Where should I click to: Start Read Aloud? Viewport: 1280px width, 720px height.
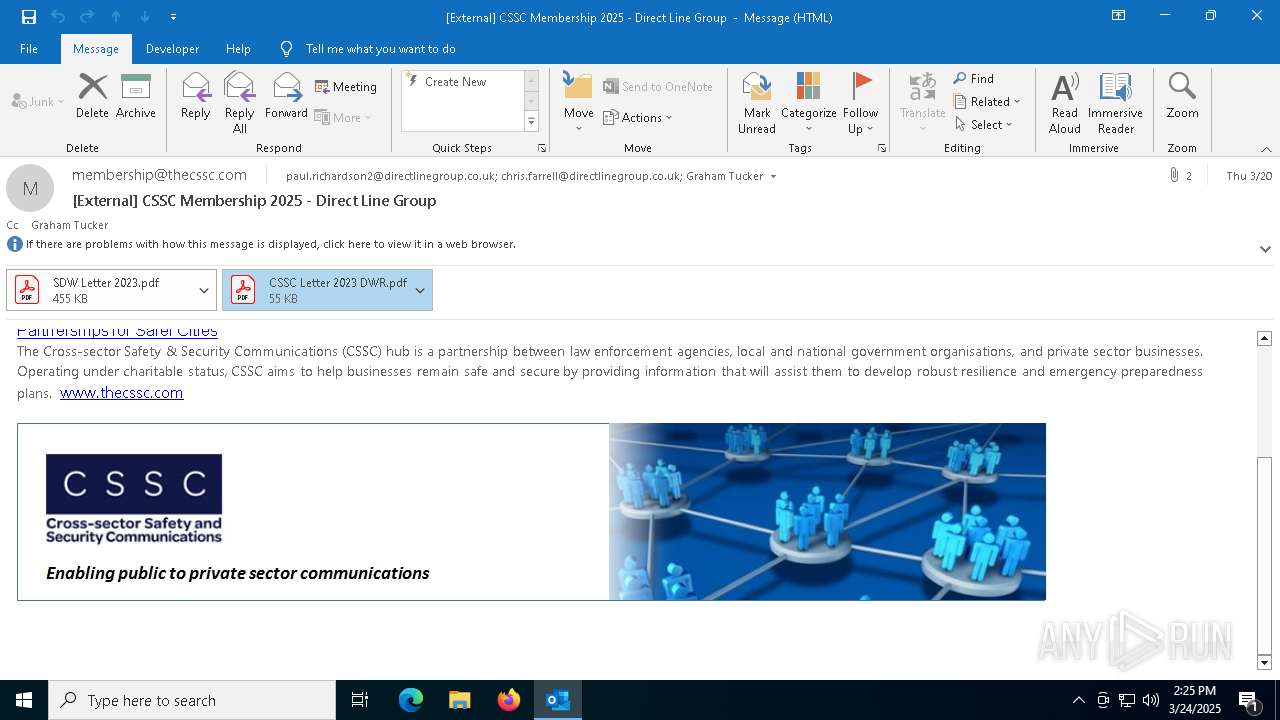coord(1064,103)
